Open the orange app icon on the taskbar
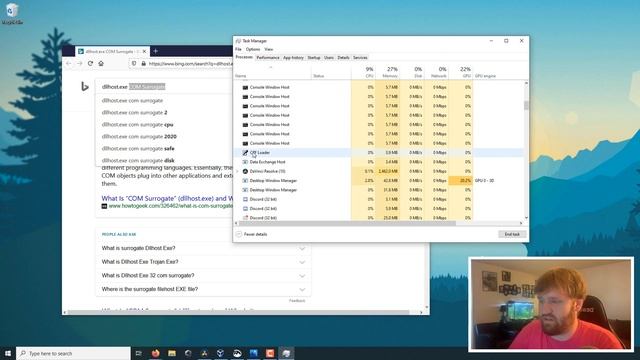640x360 pixels. [x=270, y=353]
